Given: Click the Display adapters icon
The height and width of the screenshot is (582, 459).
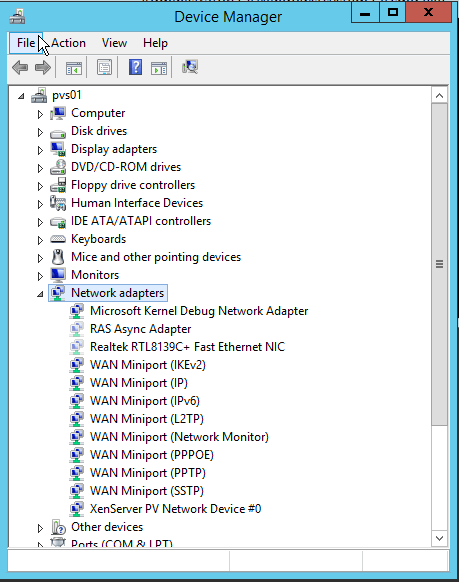Looking at the screenshot, I should click(58, 149).
